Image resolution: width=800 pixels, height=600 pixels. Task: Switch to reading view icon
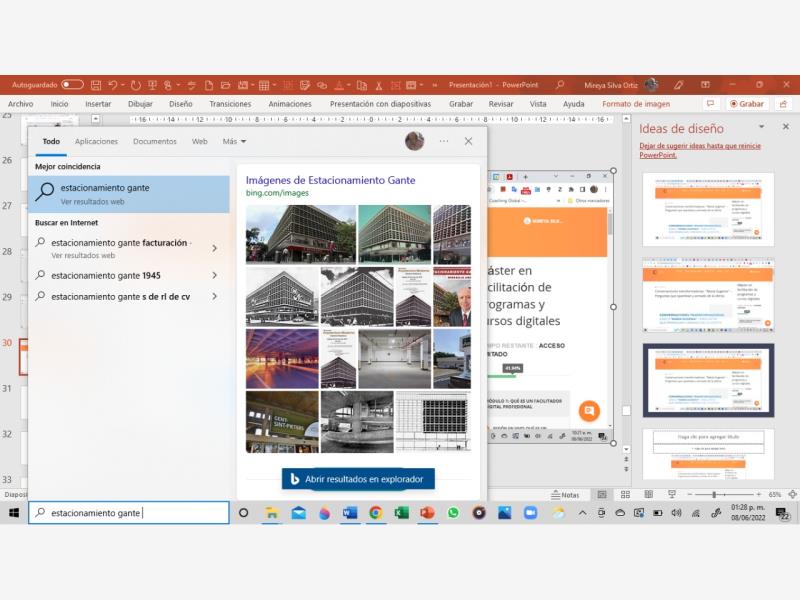coord(648,494)
